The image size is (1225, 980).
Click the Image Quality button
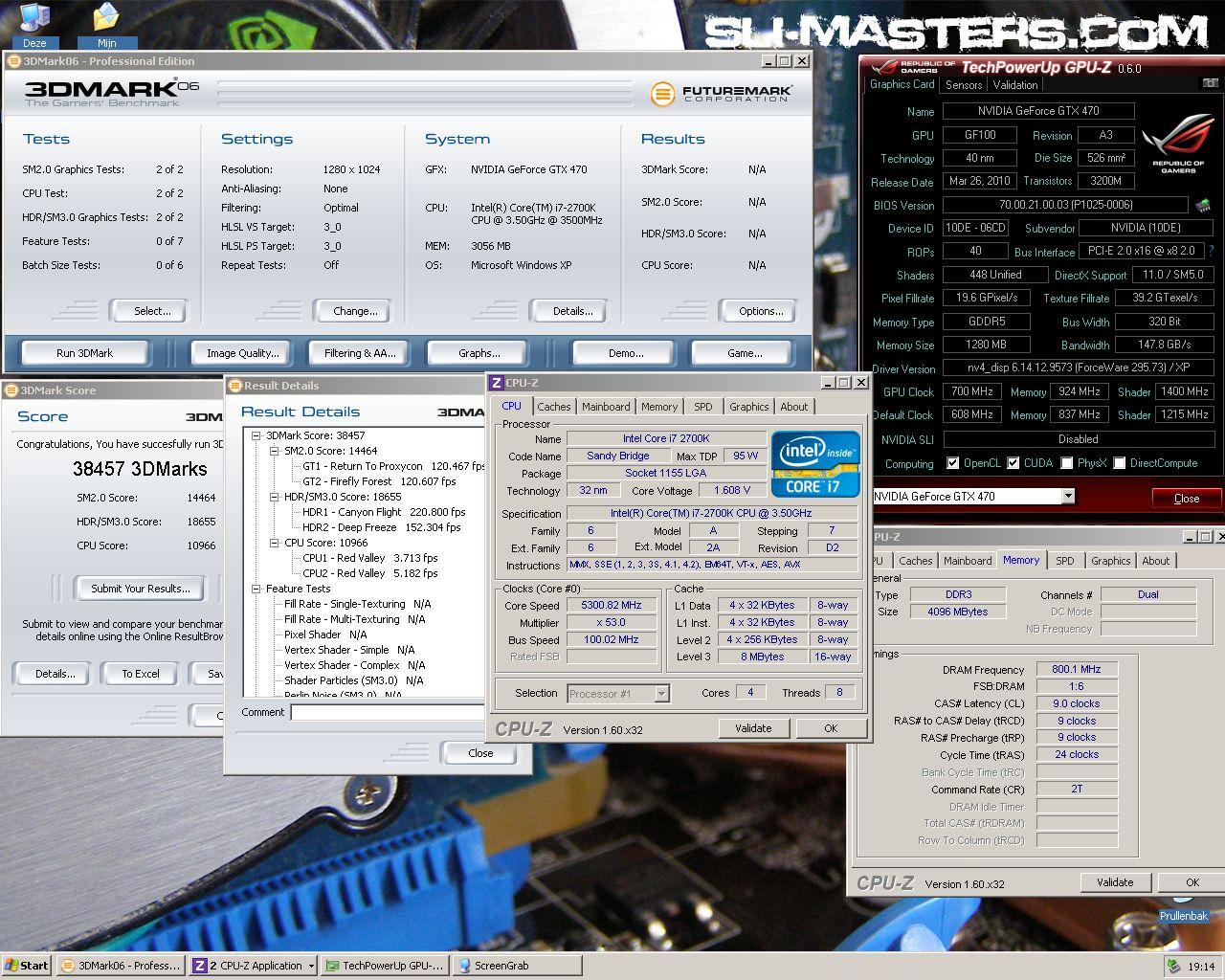coord(243,353)
